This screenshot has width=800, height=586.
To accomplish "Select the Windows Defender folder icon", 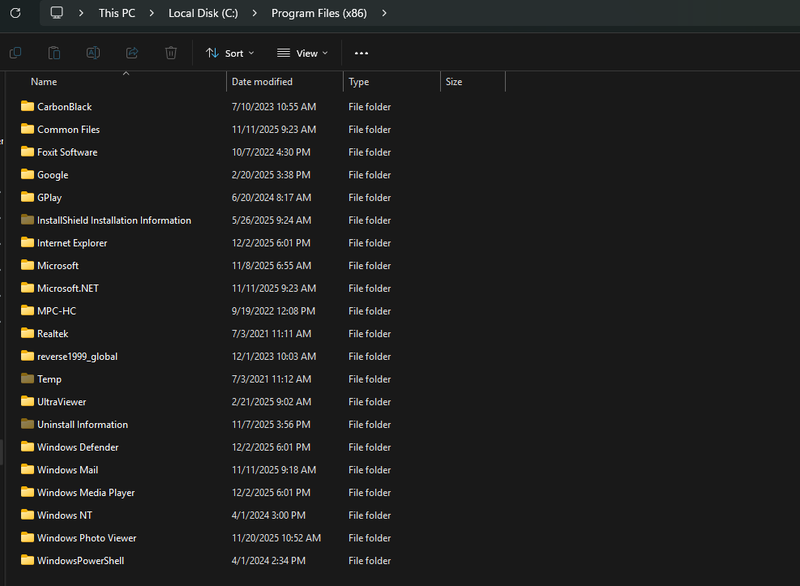I will click(x=28, y=446).
